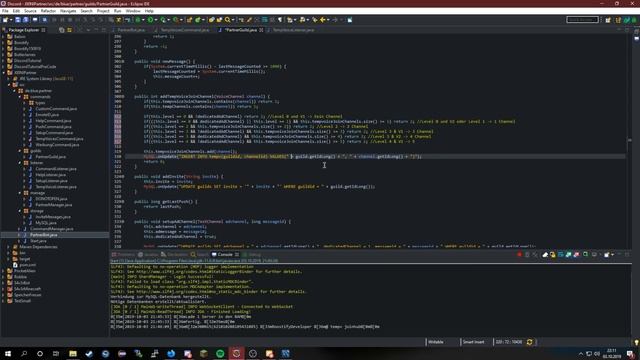
Task: Select pom.xml in Package Explorer
Action: click(27, 264)
